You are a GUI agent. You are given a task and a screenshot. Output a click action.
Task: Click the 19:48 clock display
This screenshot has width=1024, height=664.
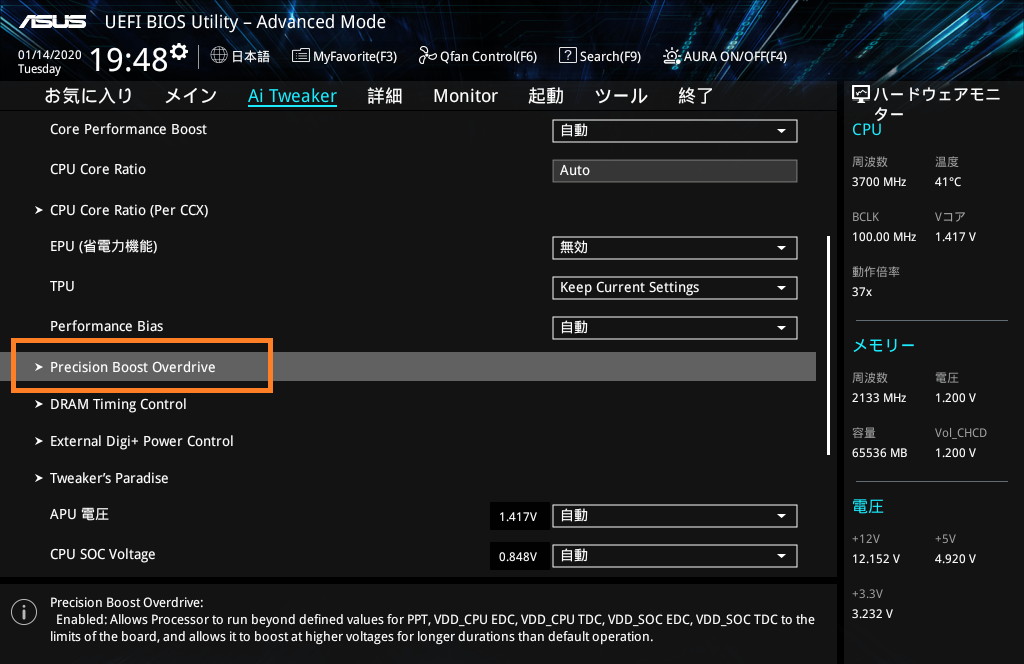point(129,59)
